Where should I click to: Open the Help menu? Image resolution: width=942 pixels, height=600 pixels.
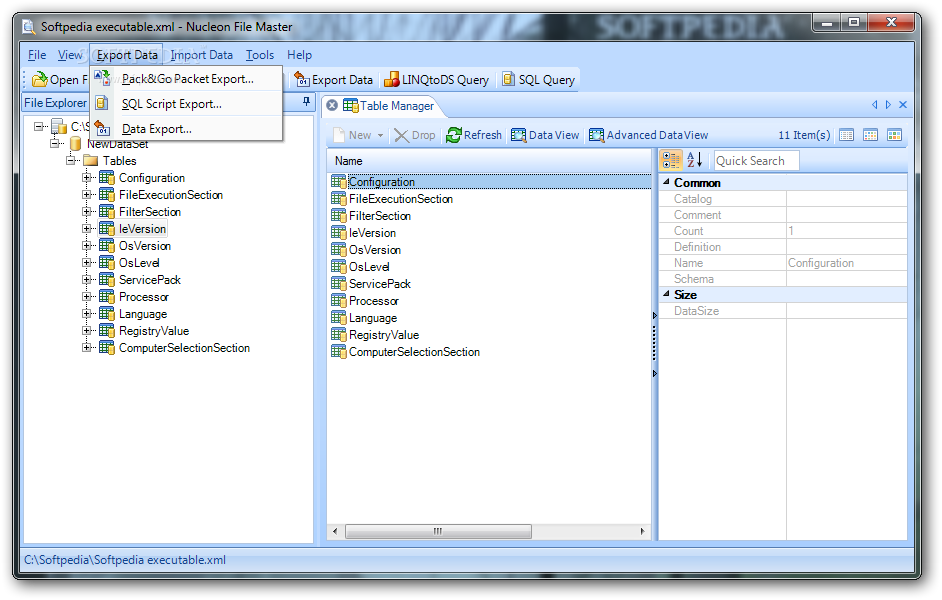coord(299,55)
